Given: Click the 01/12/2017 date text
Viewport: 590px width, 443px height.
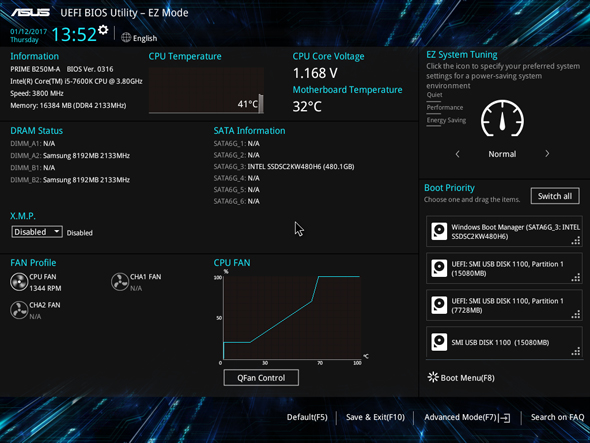Looking at the screenshot, I should [x=29, y=32].
